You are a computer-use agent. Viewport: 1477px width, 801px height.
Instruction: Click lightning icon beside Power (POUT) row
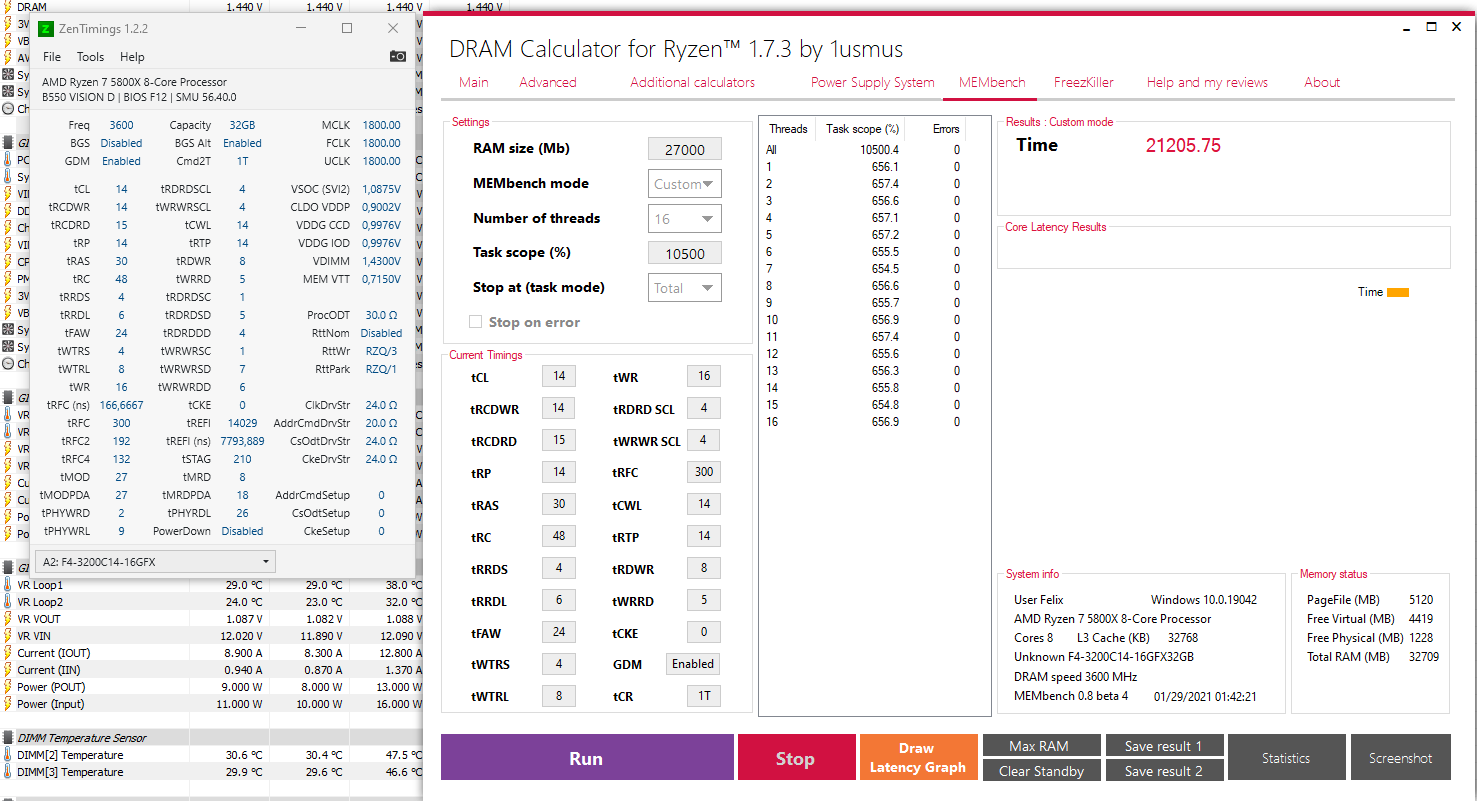point(8,687)
